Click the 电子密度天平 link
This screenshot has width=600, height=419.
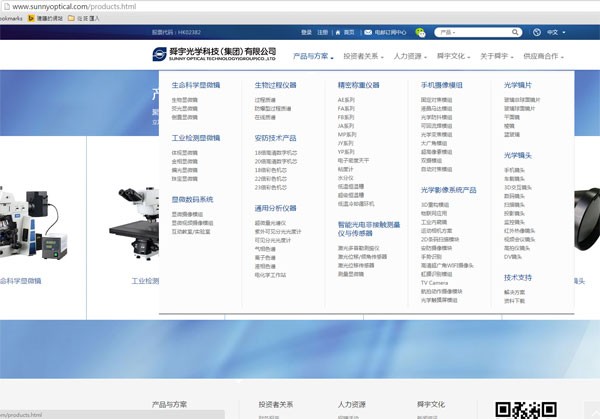[355, 162]
